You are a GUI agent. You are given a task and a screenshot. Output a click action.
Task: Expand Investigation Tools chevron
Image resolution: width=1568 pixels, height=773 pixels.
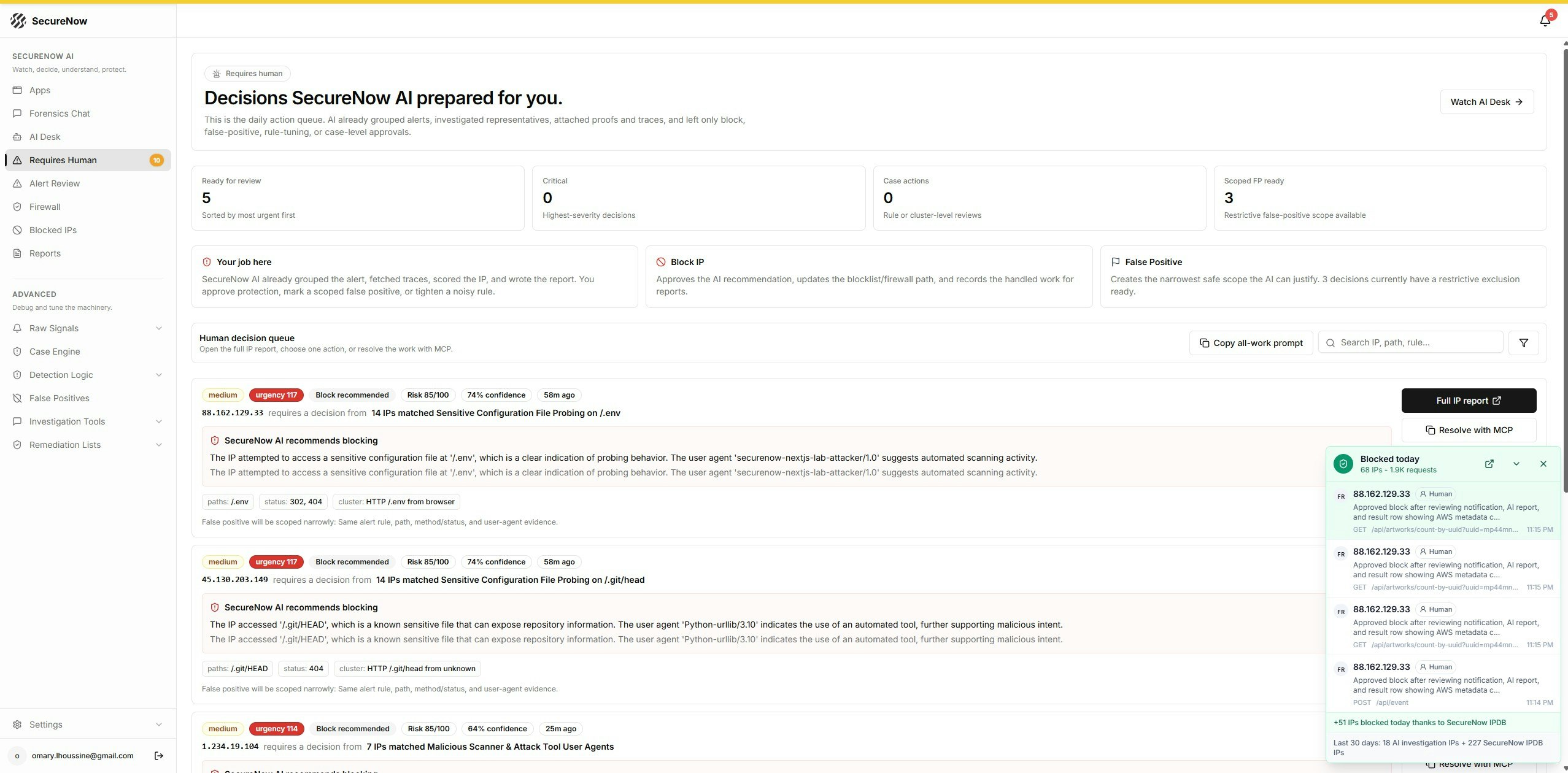tap(159, 421)
